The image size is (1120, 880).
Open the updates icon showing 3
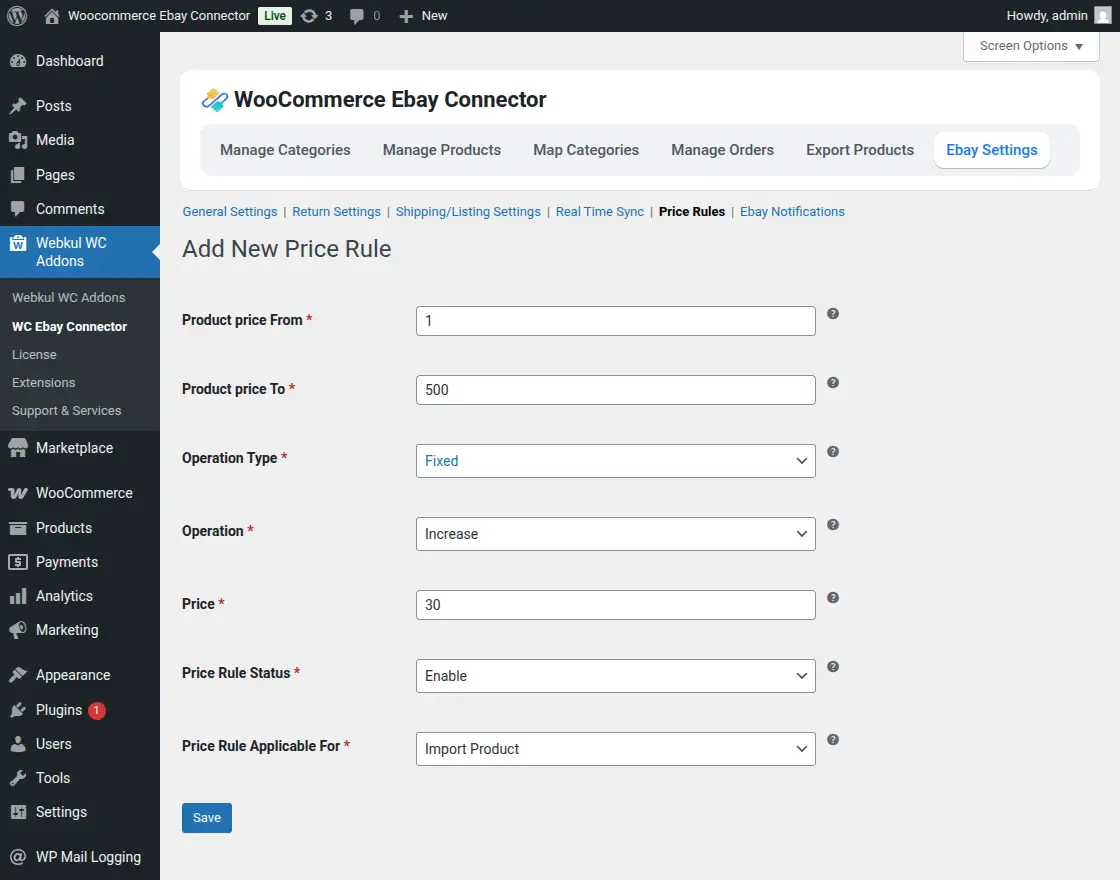[x=309, y=16]
